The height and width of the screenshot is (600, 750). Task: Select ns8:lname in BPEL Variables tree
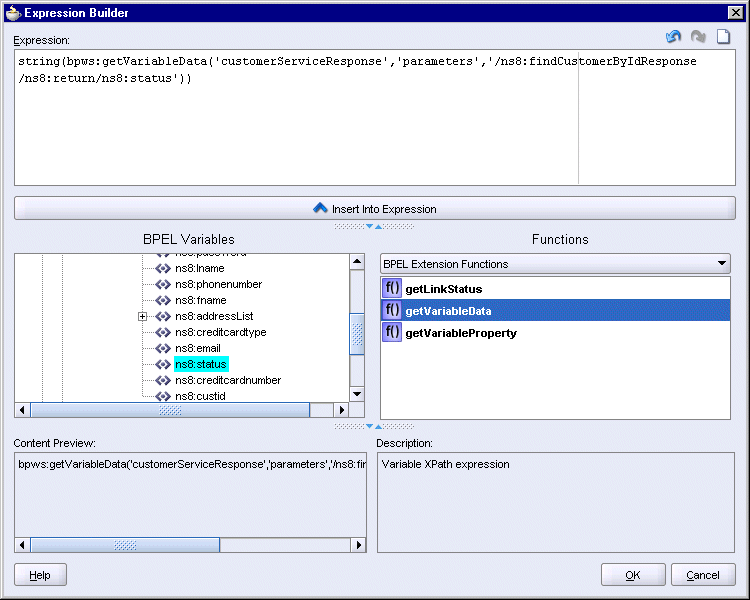199,268
